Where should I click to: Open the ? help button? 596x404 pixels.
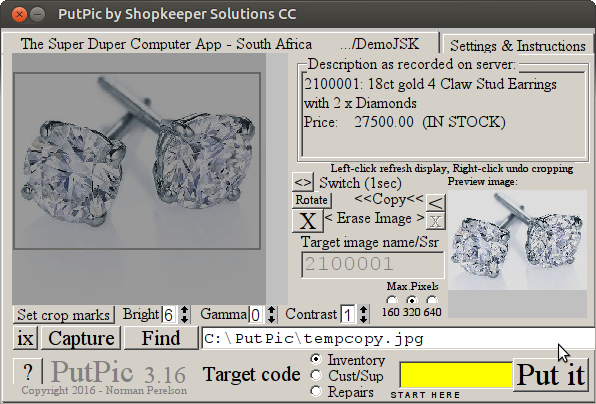pyautogui.click(x=28, y=371)
